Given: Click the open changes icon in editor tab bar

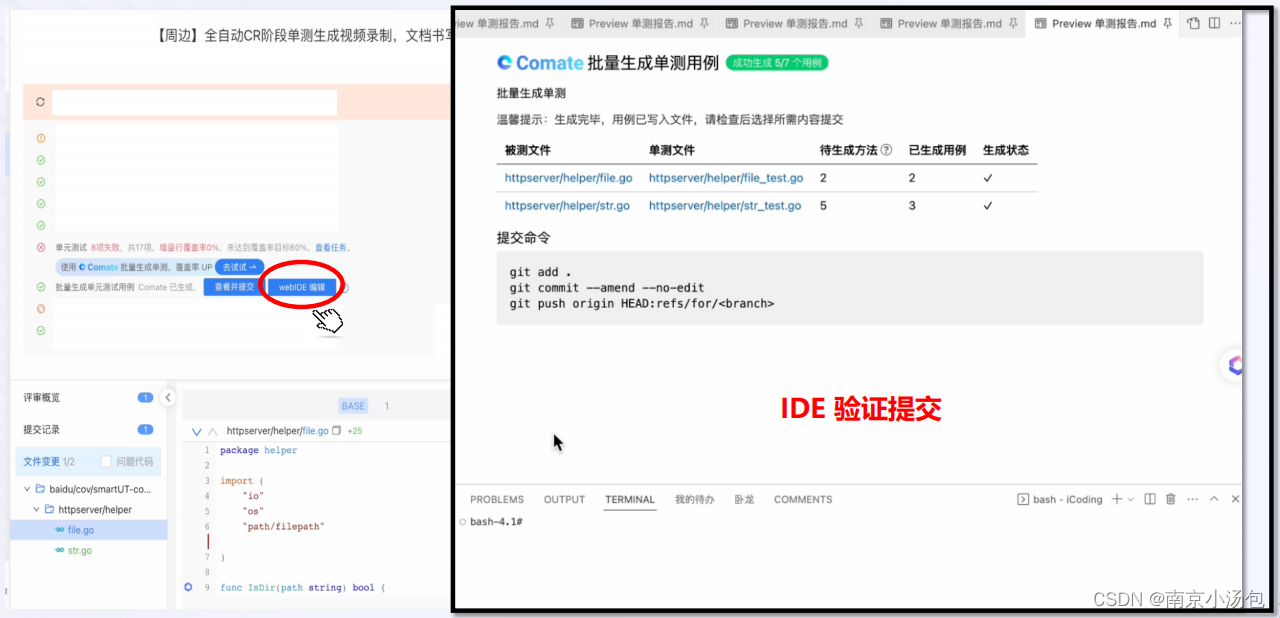Looking at the screenshot, I should [1193, 23].
